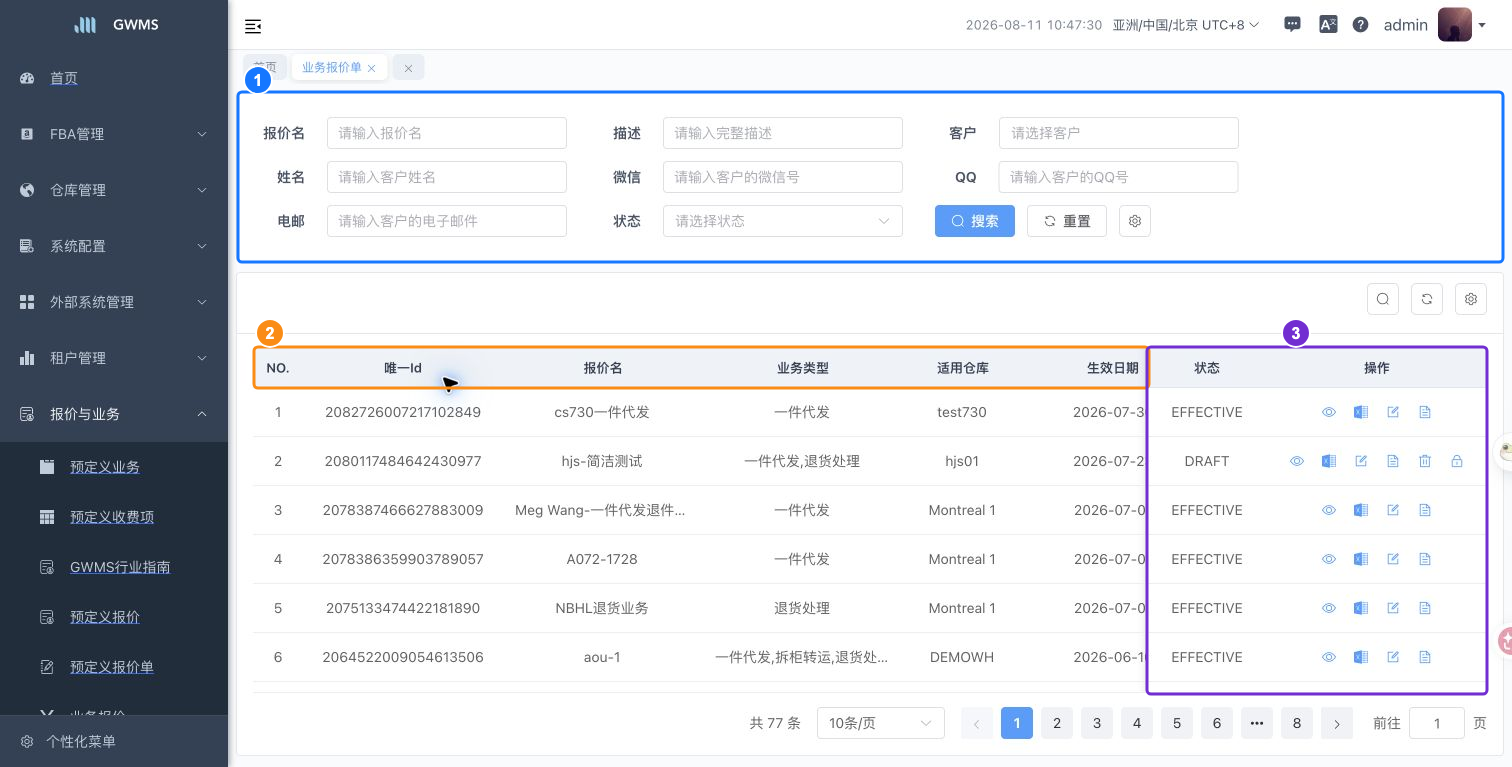Expand the 仓库管理 sidebar menu
The image size is (1512, 767).
point(114,190)
